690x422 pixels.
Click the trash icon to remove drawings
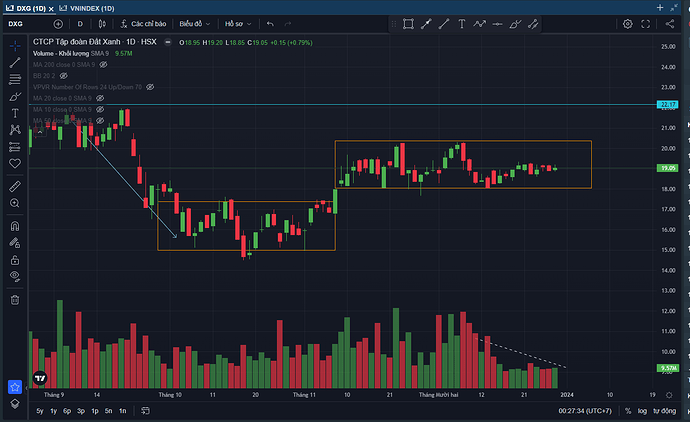coord(15,299)
